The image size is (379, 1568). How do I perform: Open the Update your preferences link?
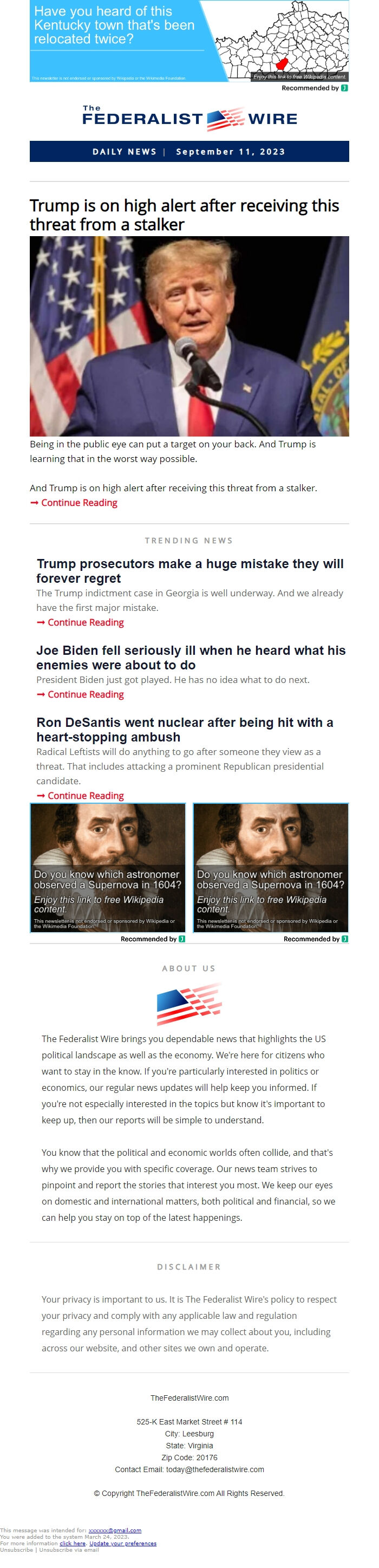123,1543
